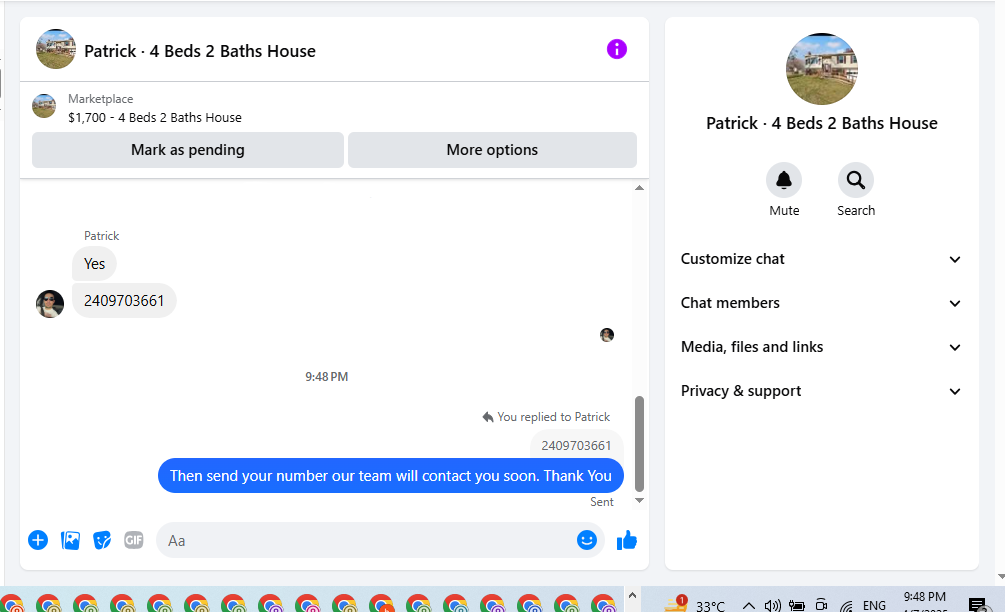Screen dimensions: 1005x612
Task: Click the chat scrollbar thumb
Action: click(x=639, y=443)
